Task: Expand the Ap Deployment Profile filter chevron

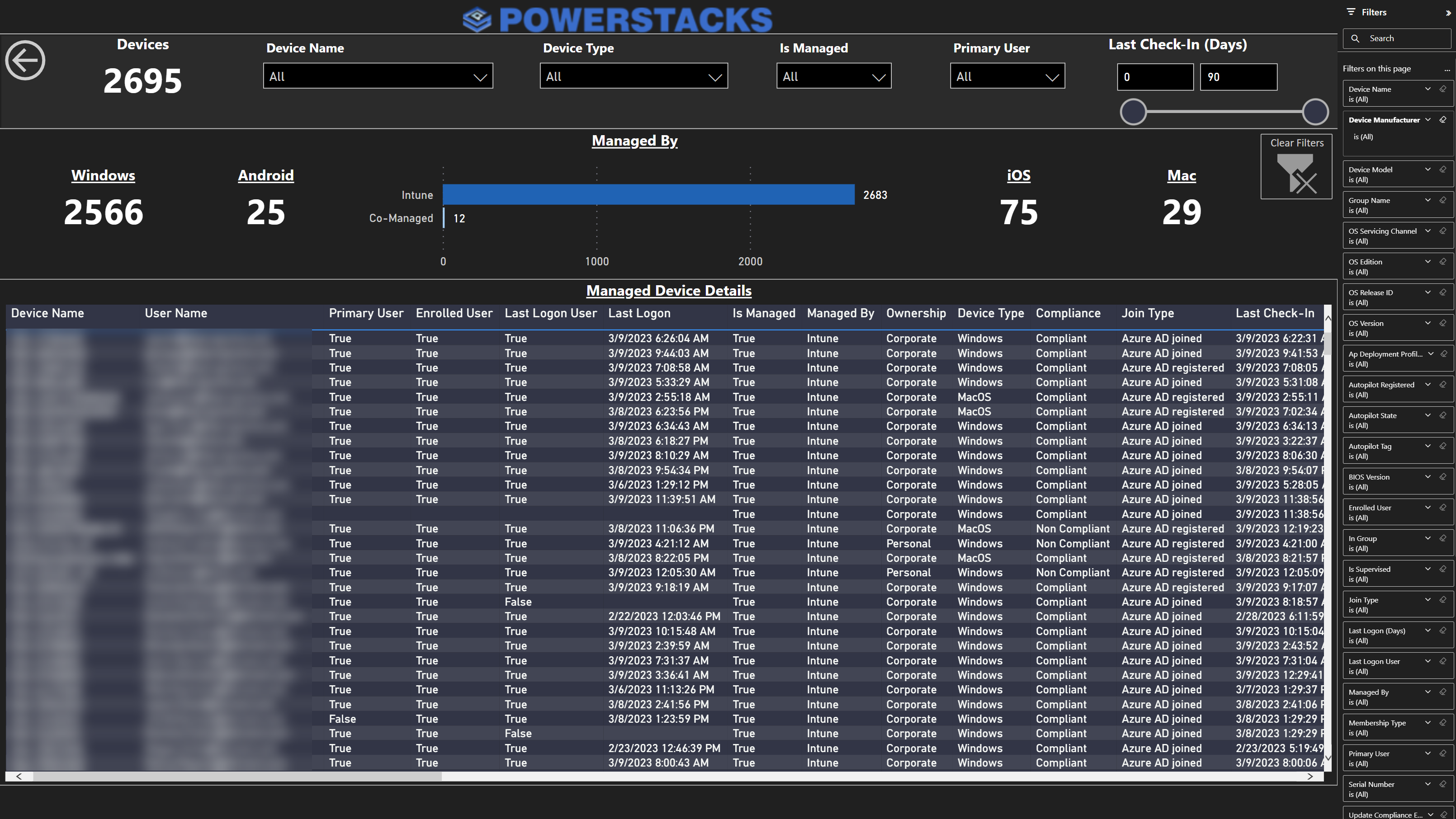Action: (x=1431, y=354)
